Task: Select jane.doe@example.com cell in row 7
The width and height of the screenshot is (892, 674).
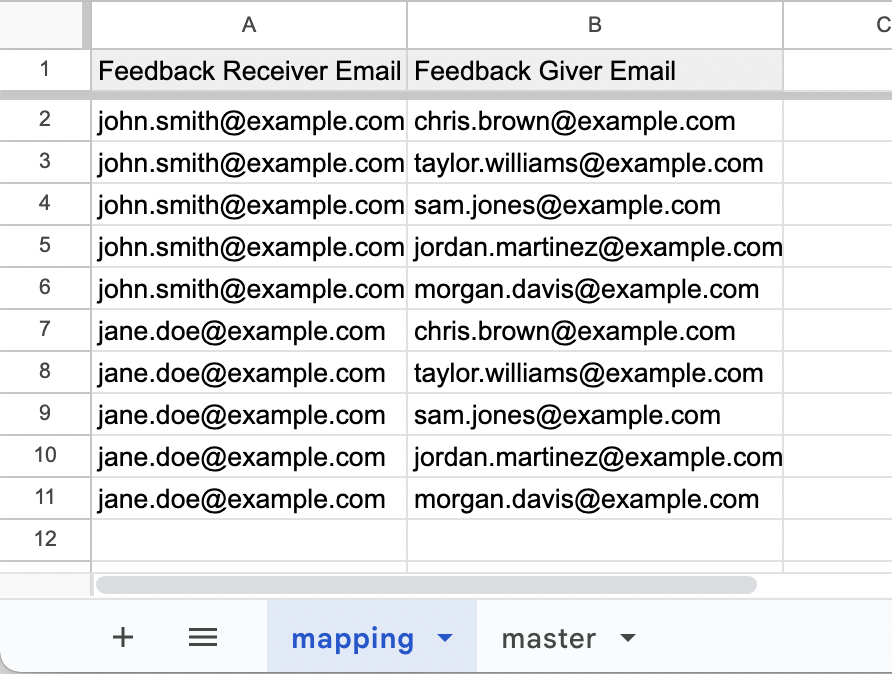Action: 249,332
